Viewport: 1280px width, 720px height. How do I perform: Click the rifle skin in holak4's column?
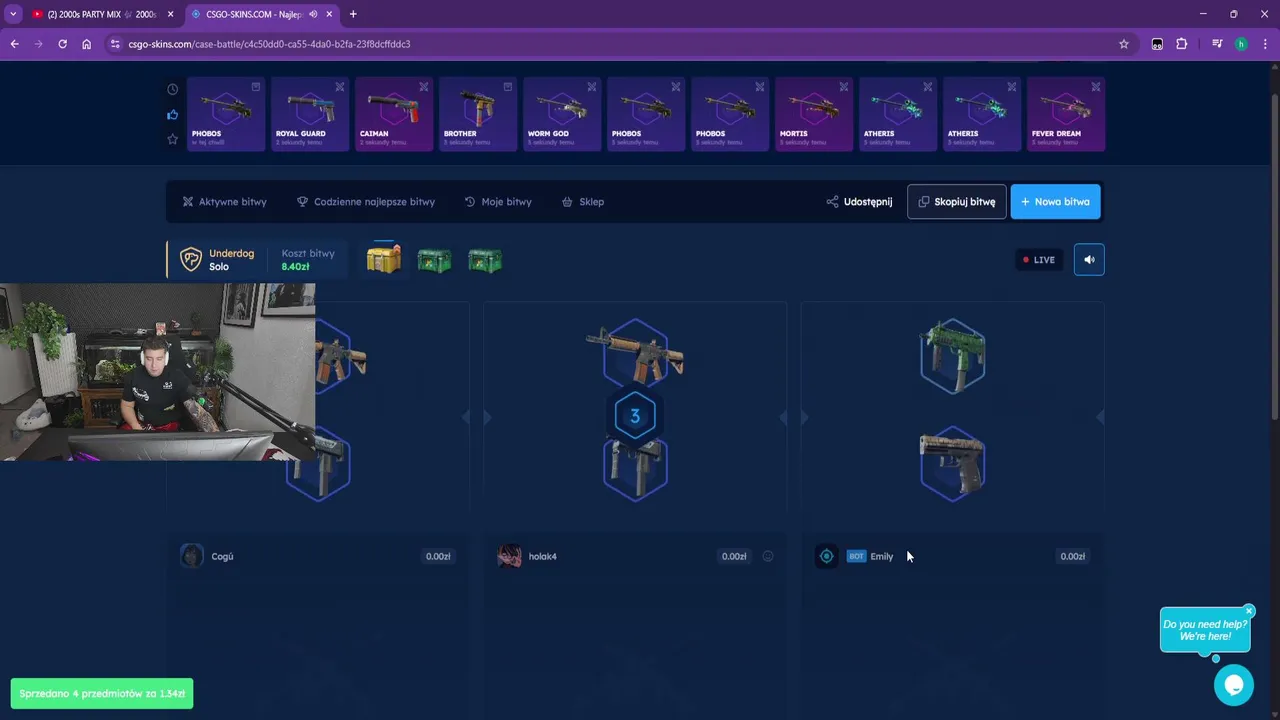(635, 353)
